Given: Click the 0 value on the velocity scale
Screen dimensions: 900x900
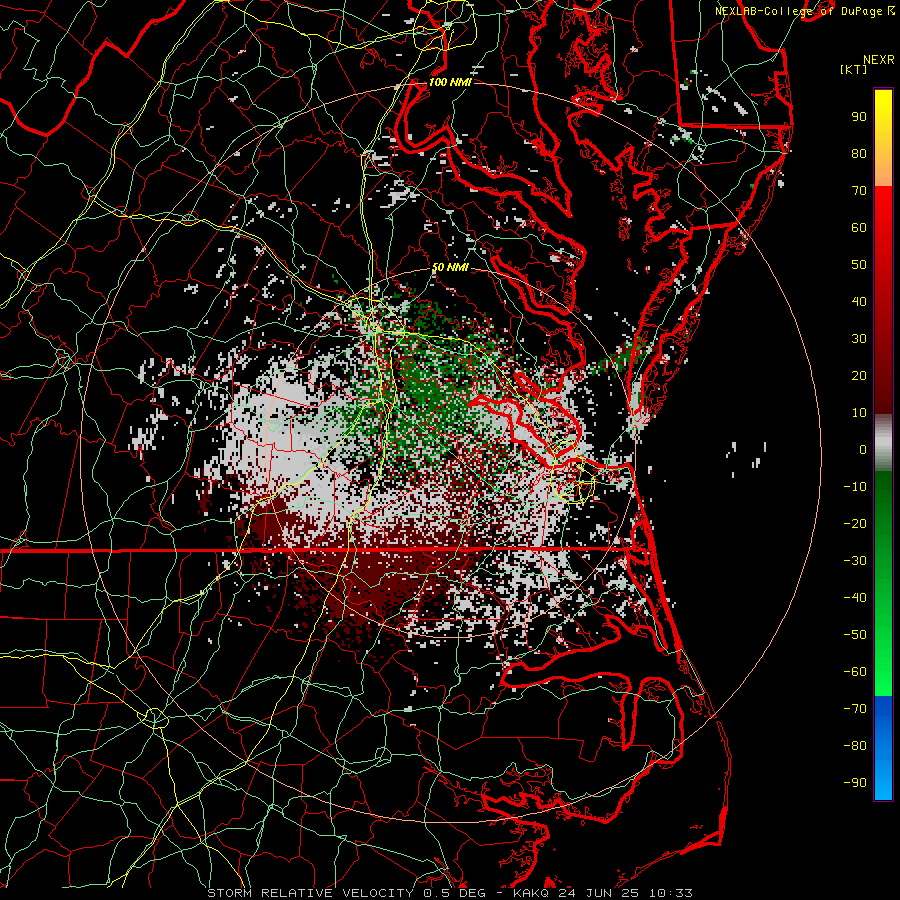Looking at the screenshot, I should click(x=863, y=449).
